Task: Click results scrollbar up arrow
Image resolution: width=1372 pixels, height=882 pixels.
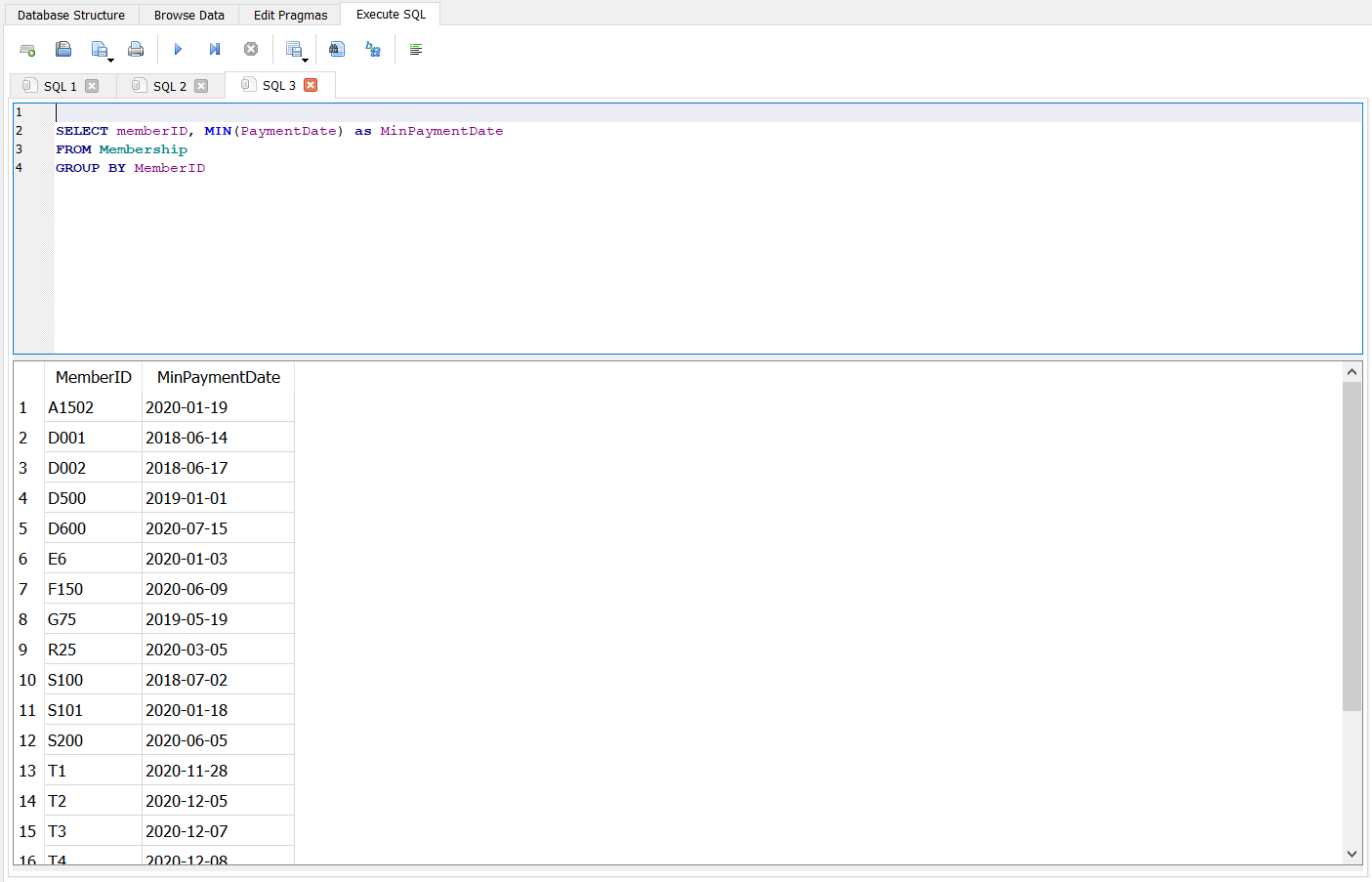Action: (x=1351, y=372)
